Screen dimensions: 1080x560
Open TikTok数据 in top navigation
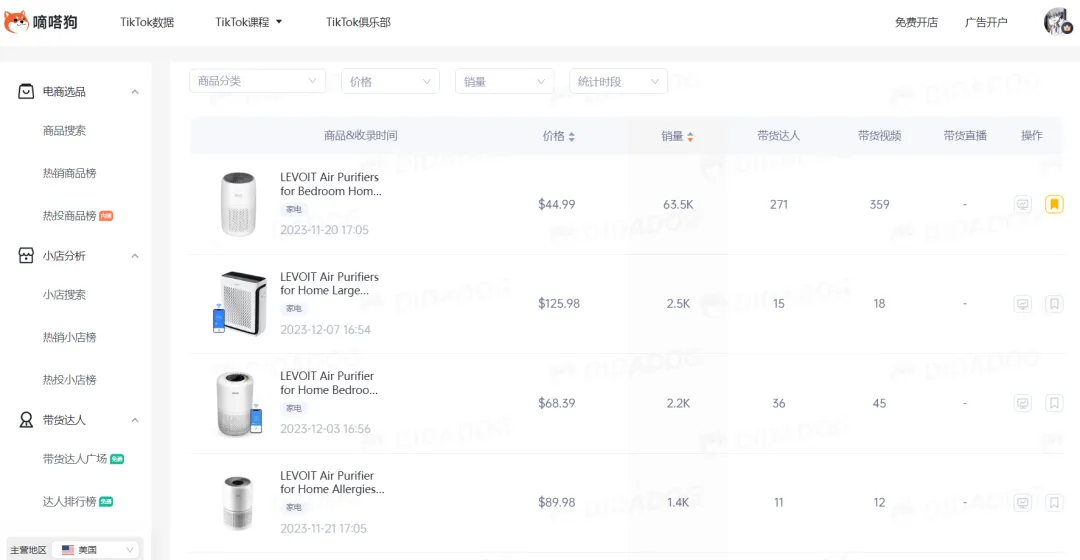click(x=147, y=22)
